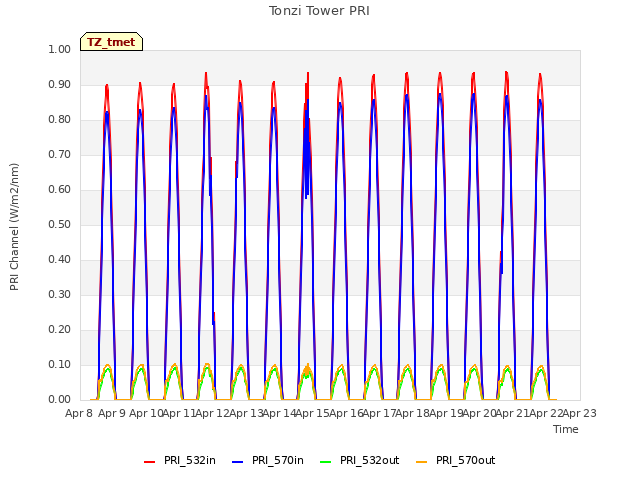640x480 pixels.
Task: Click the green PRI_532out legend swatch
Action: [x=326, y=462]
